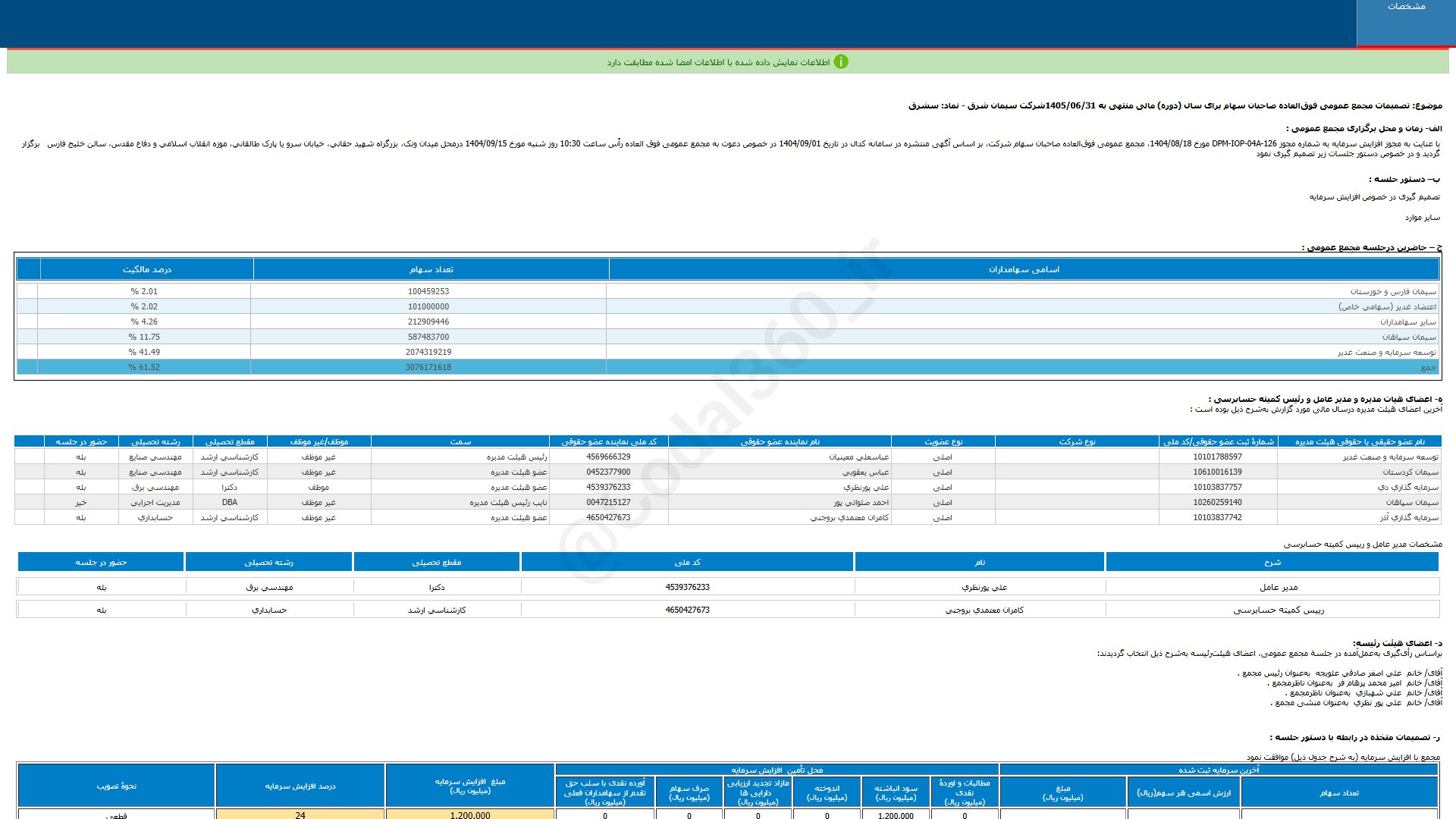Click the green info icon in banner
This screenshot has width=1456, height=819.
[840, 62]
